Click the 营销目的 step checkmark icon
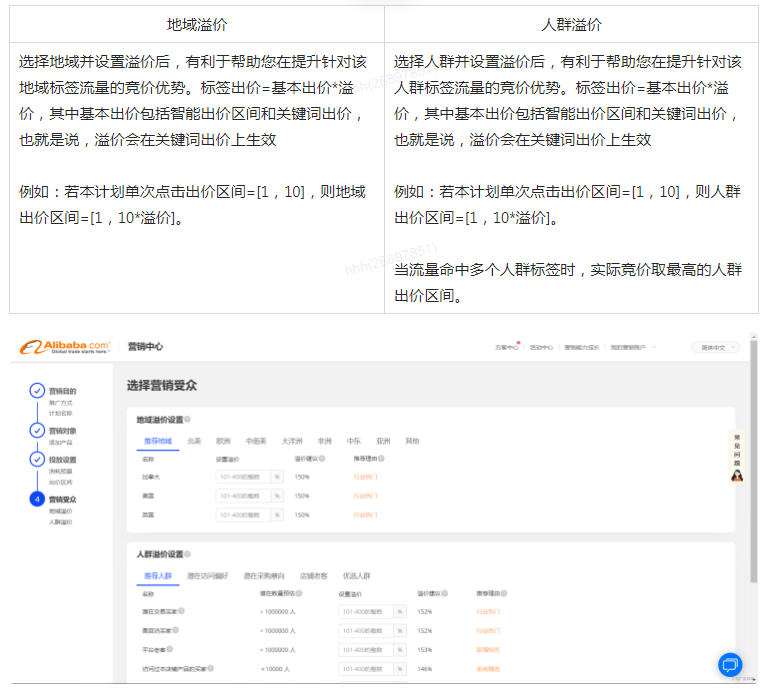772x693 pixels. click(x=37, y=391)
